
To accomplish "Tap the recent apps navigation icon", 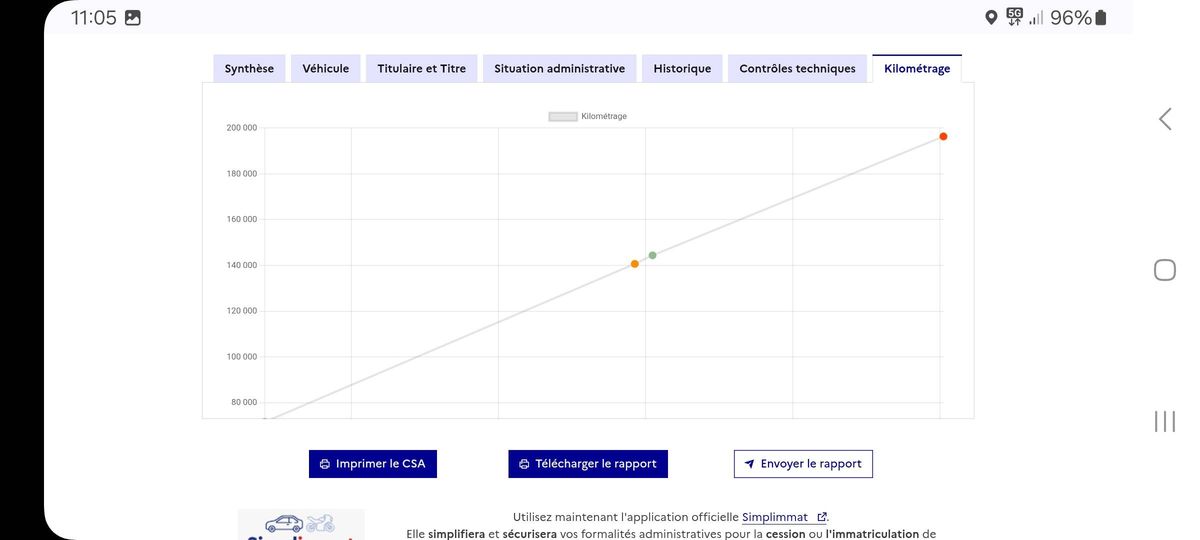I will (x=1165, y=421).
